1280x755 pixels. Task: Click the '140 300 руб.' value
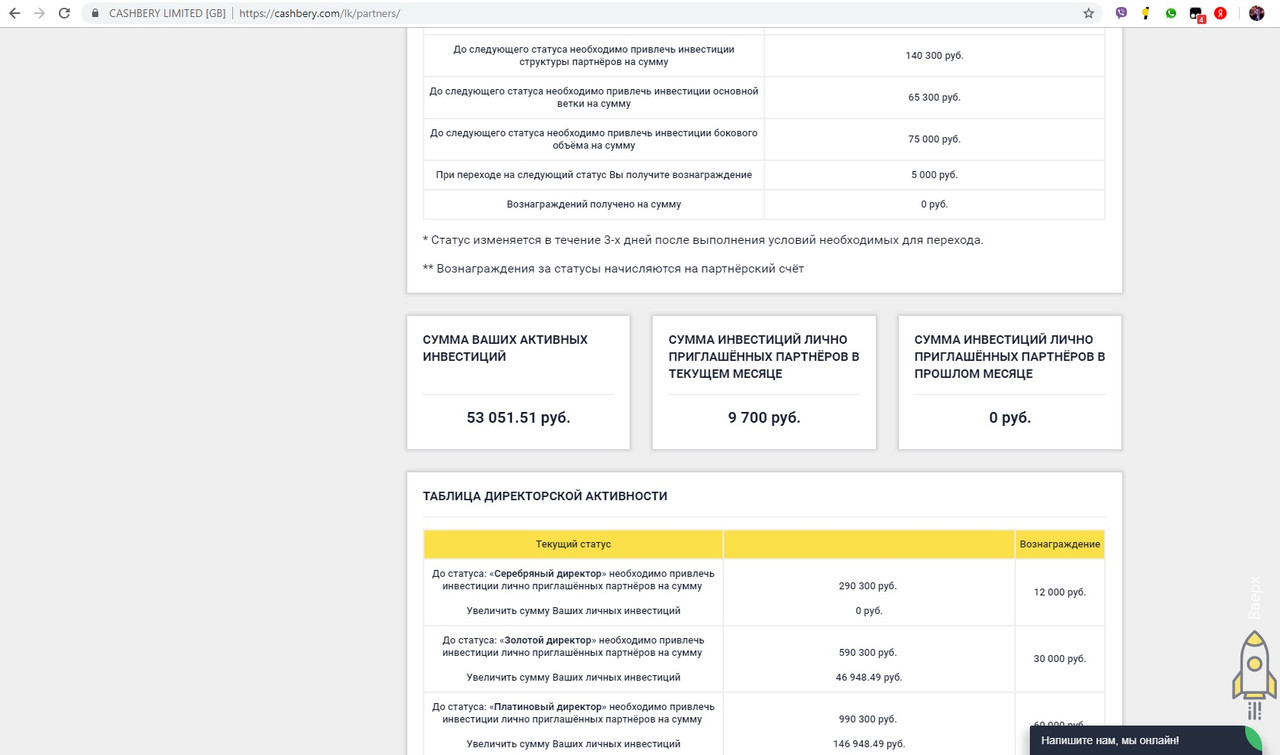coord(934,56)
